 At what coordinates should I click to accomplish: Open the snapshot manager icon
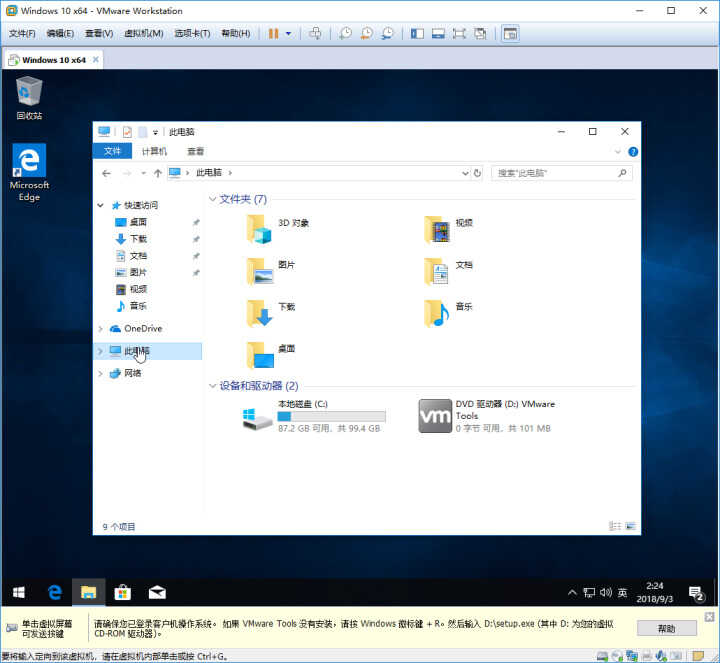click(388, 34)
